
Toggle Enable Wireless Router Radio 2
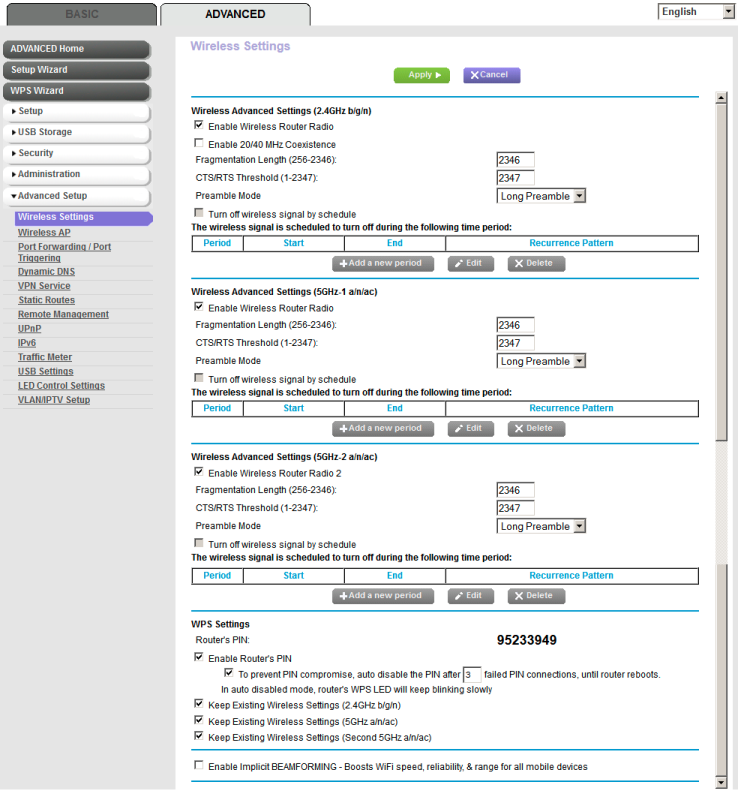pos(199,472)
